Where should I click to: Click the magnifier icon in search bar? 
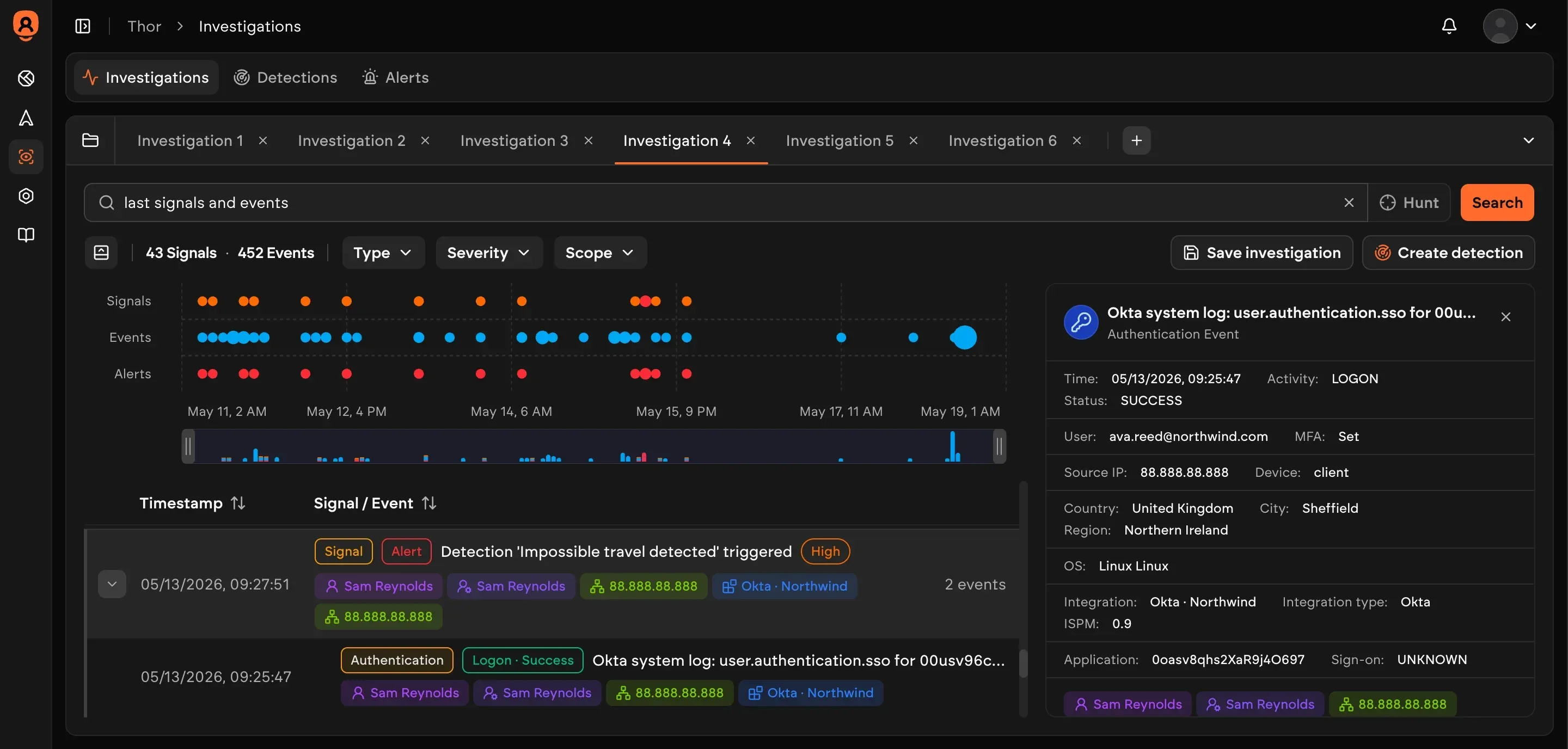[107, 202]
